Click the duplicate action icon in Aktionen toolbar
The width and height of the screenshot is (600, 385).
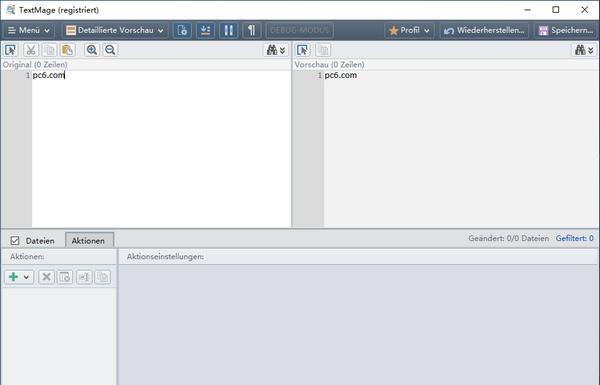coord(103,277)
